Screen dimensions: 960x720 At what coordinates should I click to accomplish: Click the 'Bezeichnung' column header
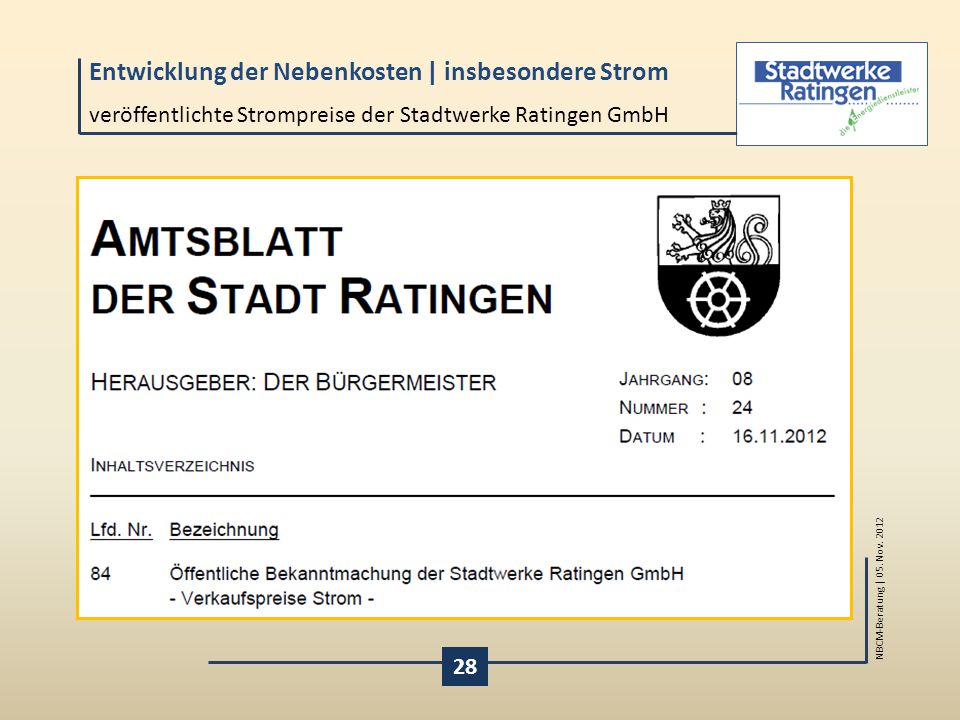[x=224, y=530]
